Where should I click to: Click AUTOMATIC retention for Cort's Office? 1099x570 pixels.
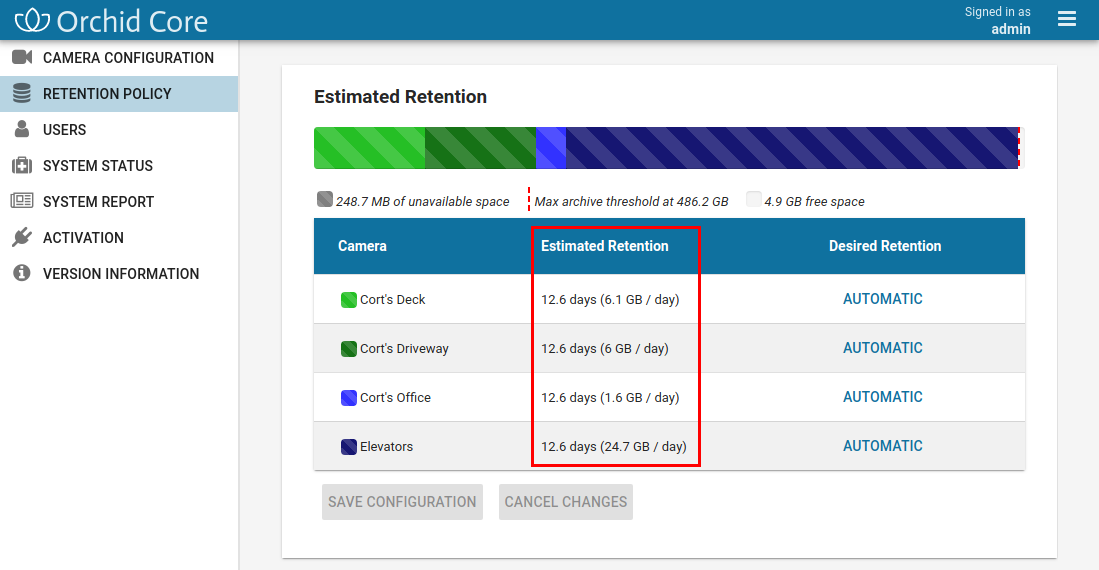pyautogui.click(x=882, y=397)
